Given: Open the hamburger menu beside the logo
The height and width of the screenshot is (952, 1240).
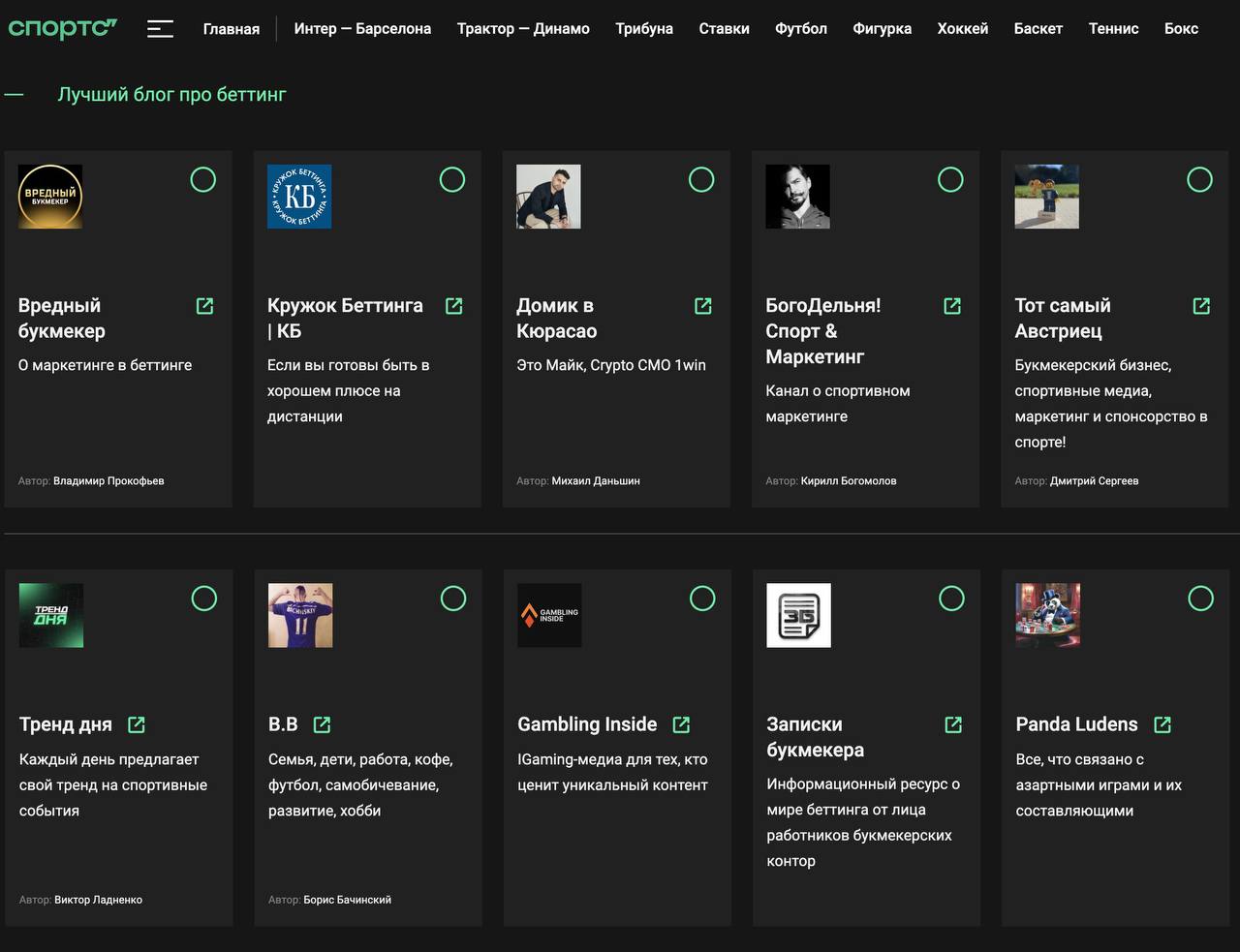Looking at the screenshot, I should tap(160, 29).
